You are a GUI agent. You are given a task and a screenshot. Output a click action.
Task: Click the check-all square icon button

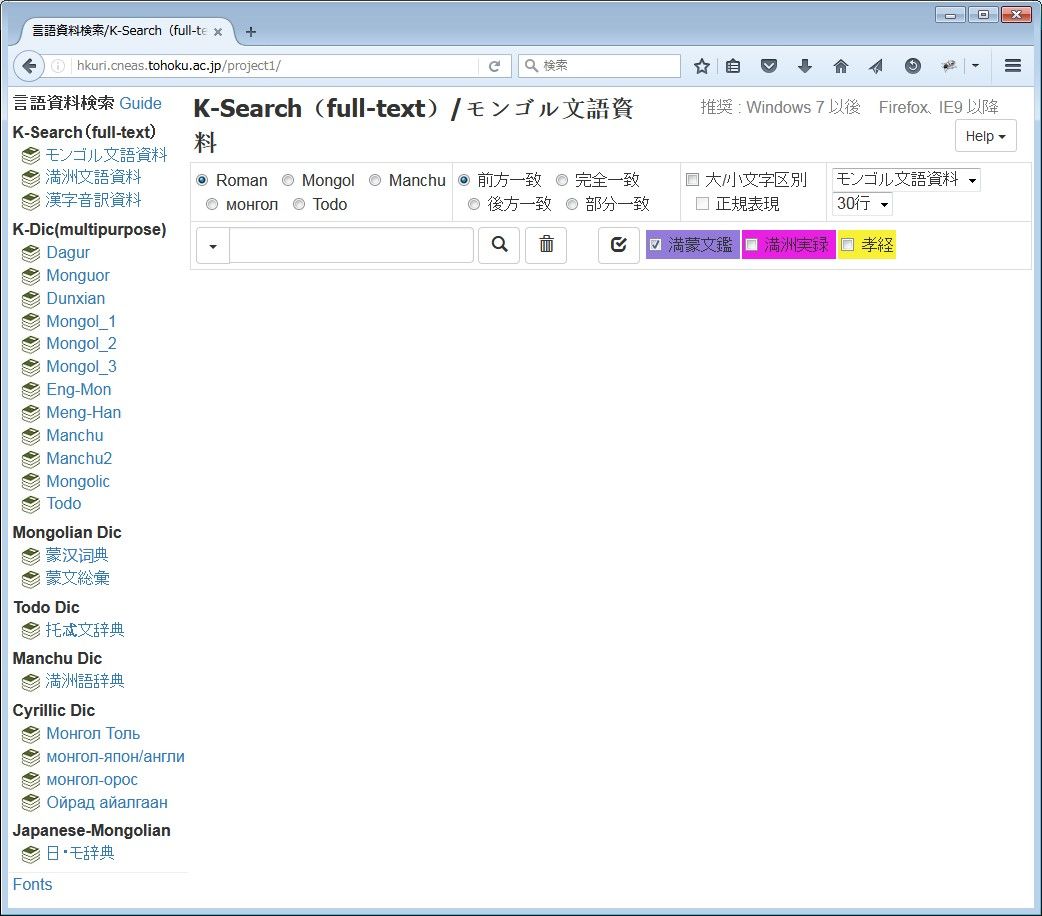(x=618, y=245)
